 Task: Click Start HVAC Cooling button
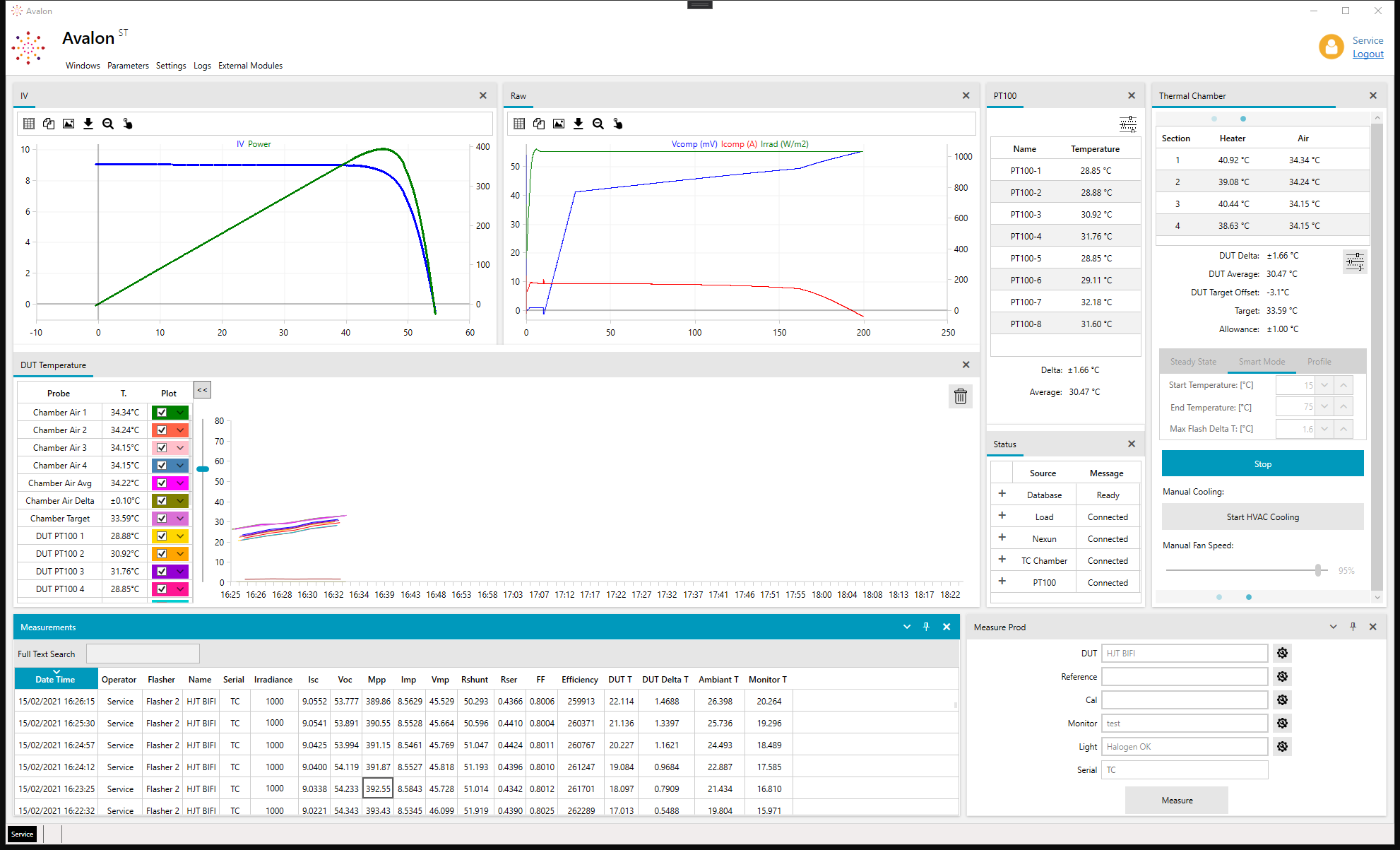(x=1262, y=517)
